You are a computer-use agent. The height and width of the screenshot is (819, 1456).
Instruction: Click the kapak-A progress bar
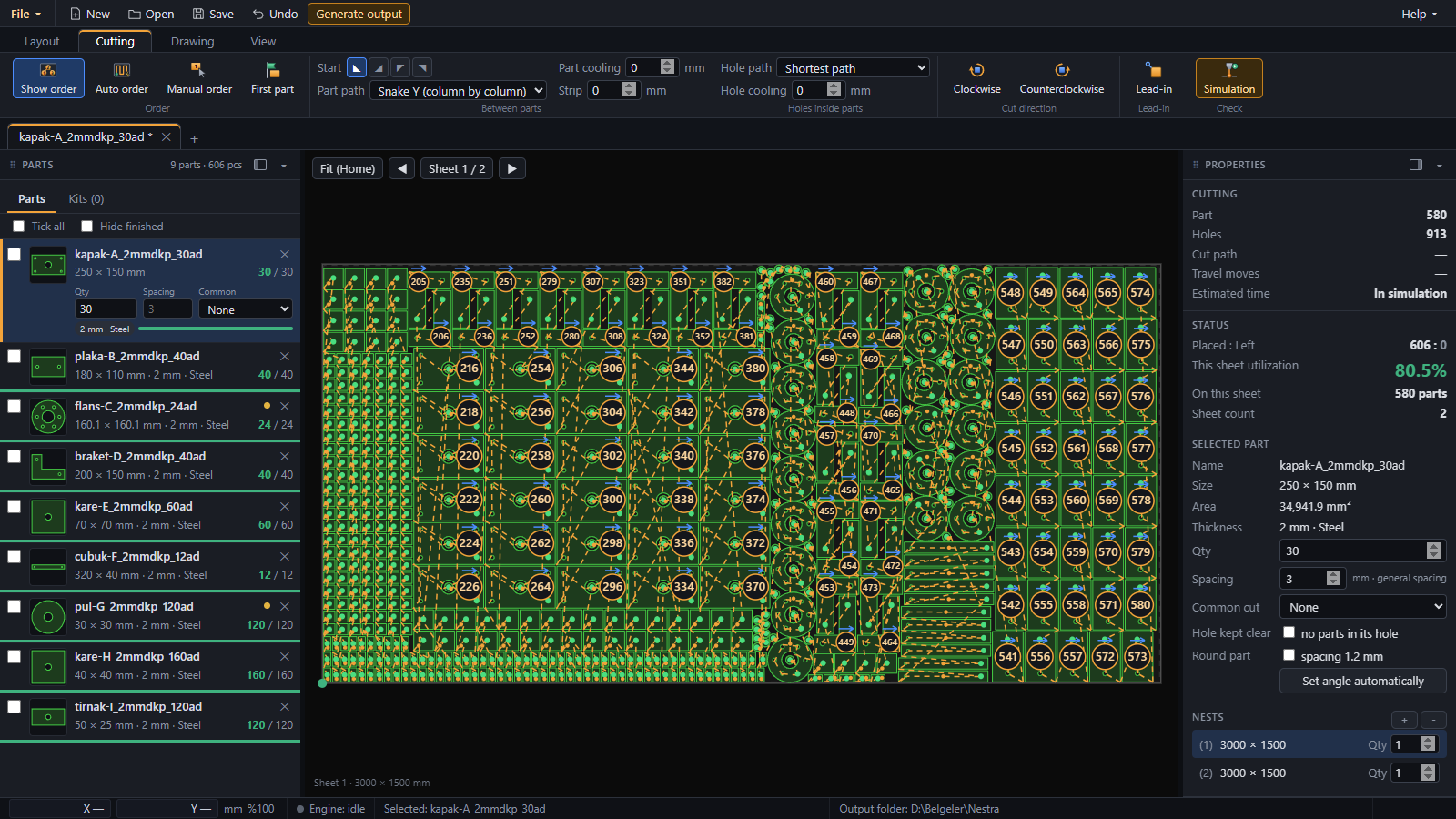tap(217, 329)
